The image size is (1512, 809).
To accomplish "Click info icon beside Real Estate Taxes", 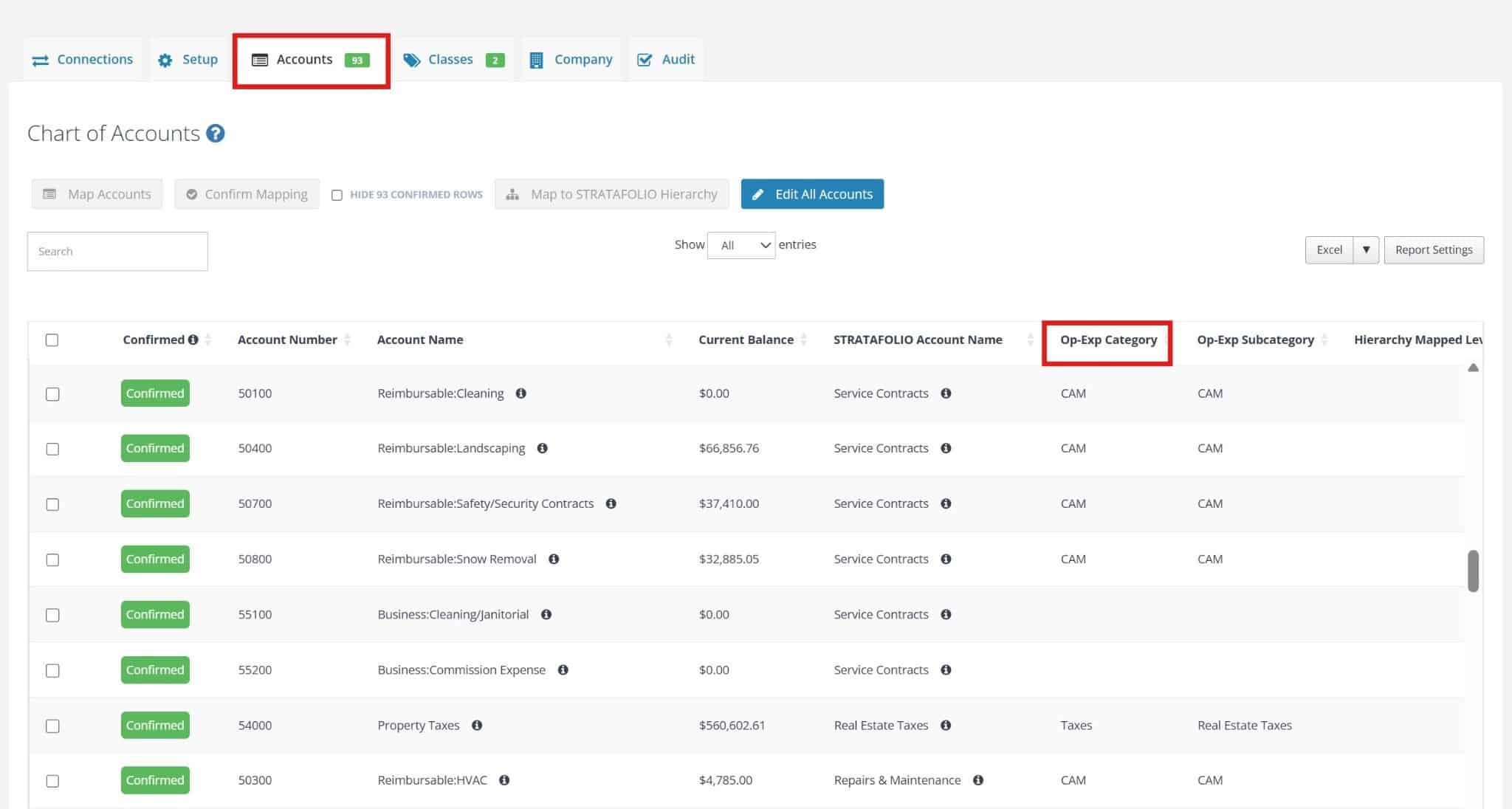I will [946, 725].
